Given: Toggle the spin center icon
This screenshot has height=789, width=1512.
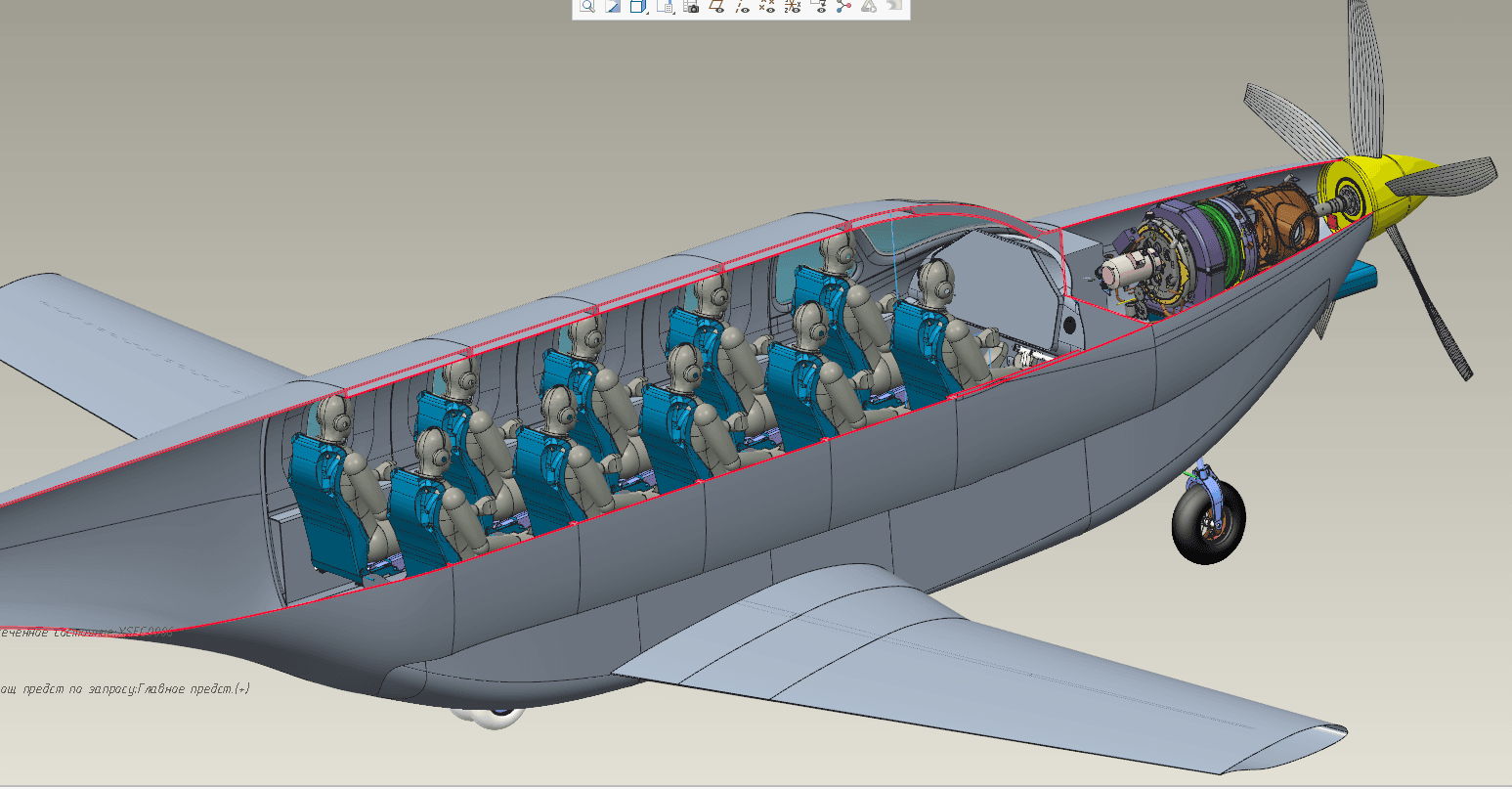Looking at the screenshot, I should pyautogui.click(x=842, y=6).
